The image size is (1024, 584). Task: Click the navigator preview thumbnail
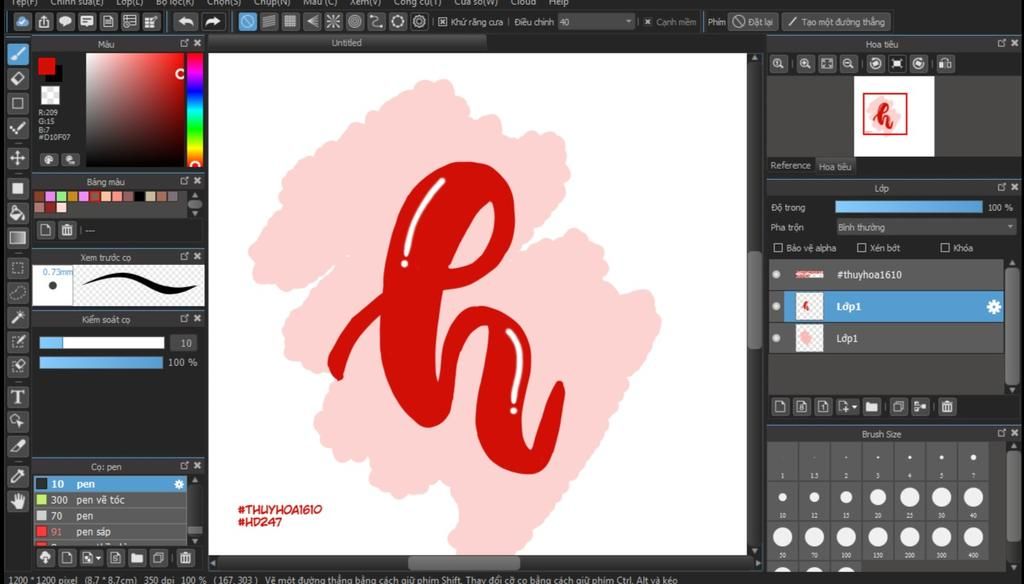click(894, 117)
